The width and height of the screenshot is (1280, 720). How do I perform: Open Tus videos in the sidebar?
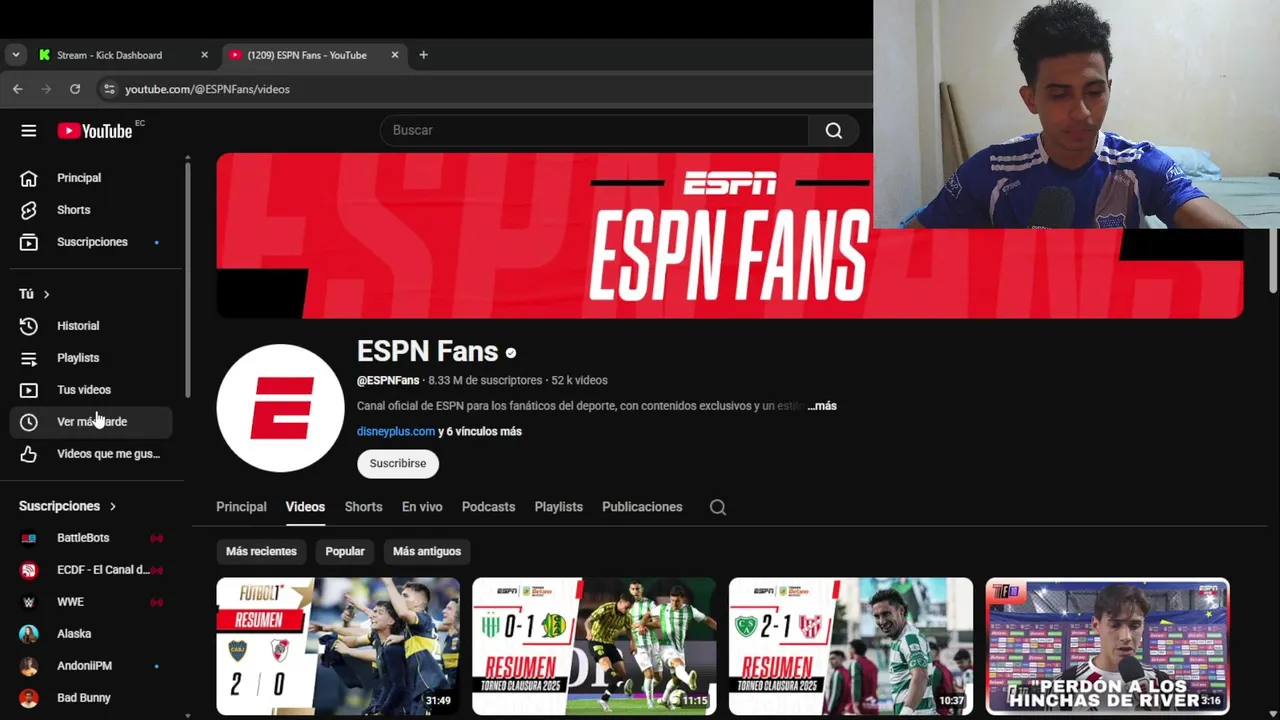pyautogui.click(x=92, y=390)
